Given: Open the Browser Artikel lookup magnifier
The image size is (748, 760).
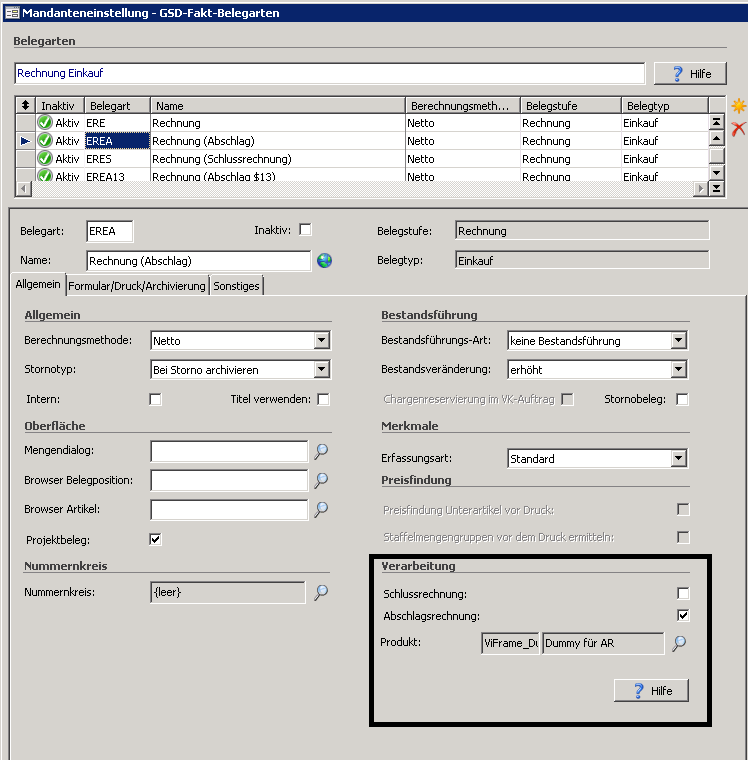Looking at the screenshot, I should tap(321, 509).
